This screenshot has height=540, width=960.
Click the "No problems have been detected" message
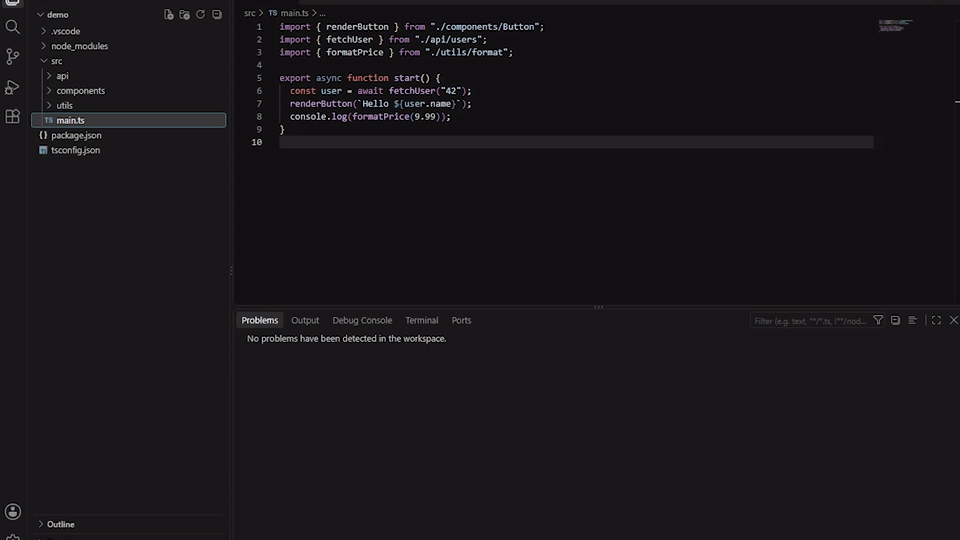click(347, 339)
